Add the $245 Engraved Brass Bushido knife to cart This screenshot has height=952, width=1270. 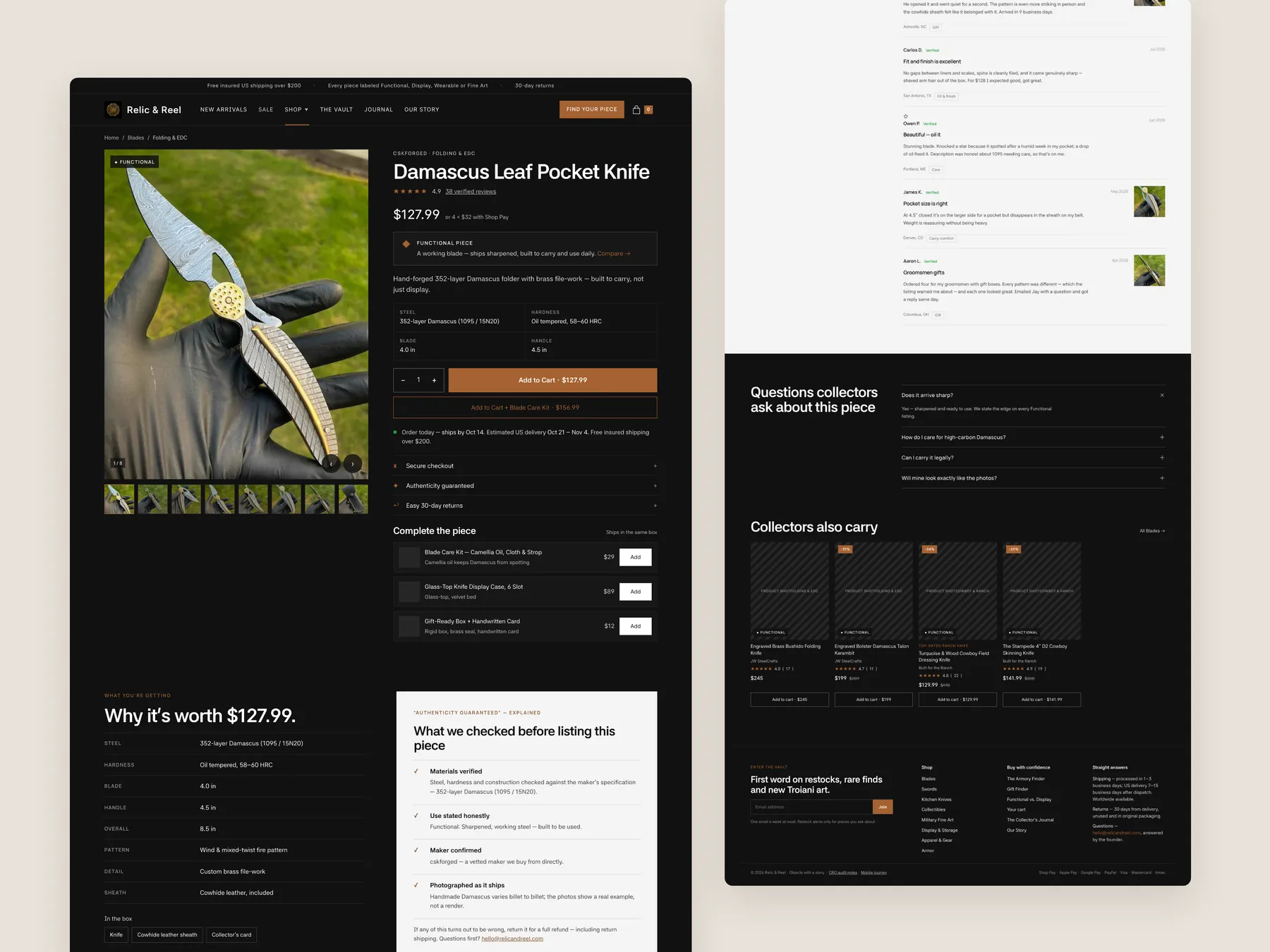790,700
